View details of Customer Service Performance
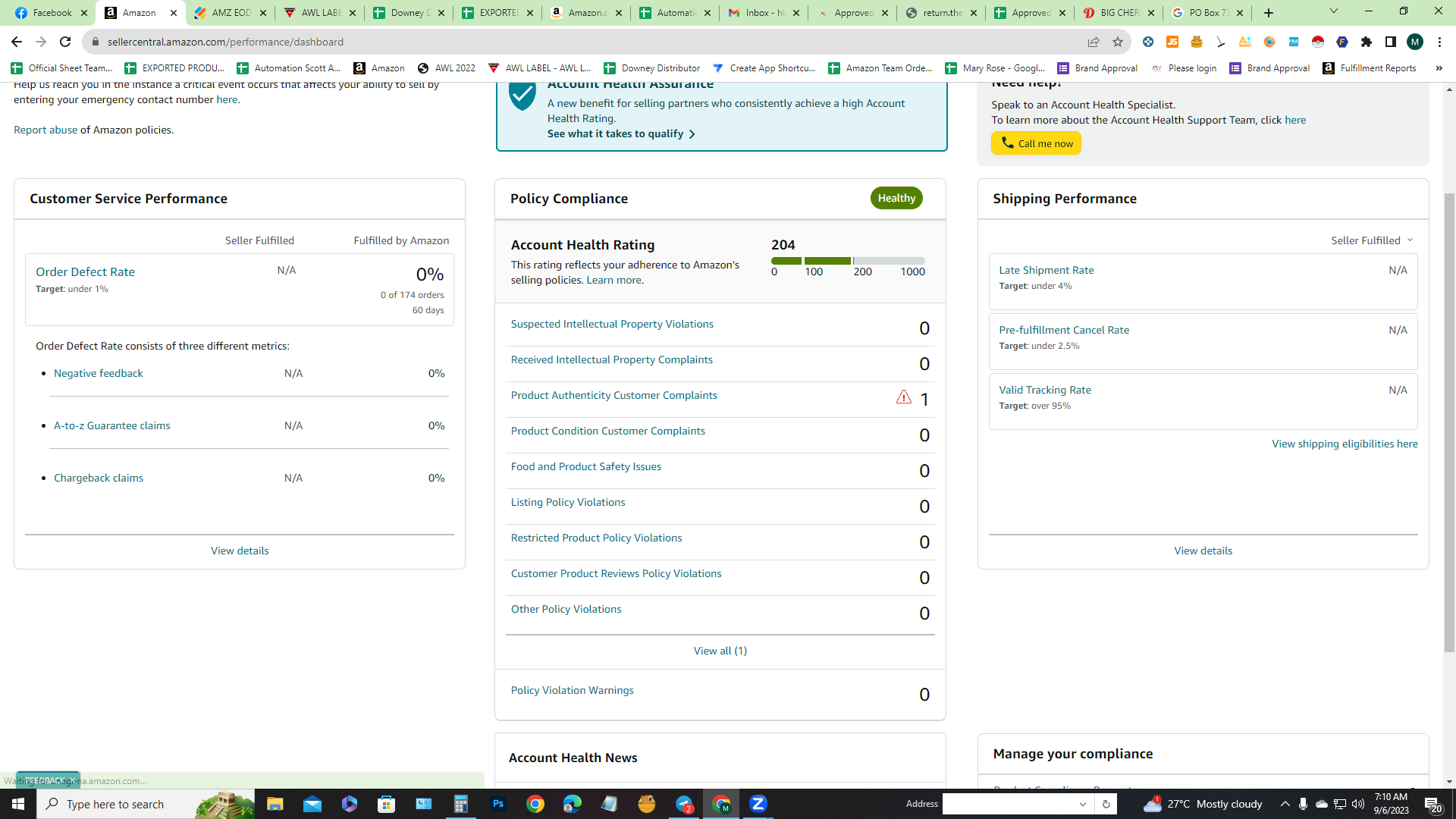This screenshot has width=1456, height=819. coord(240,551)
